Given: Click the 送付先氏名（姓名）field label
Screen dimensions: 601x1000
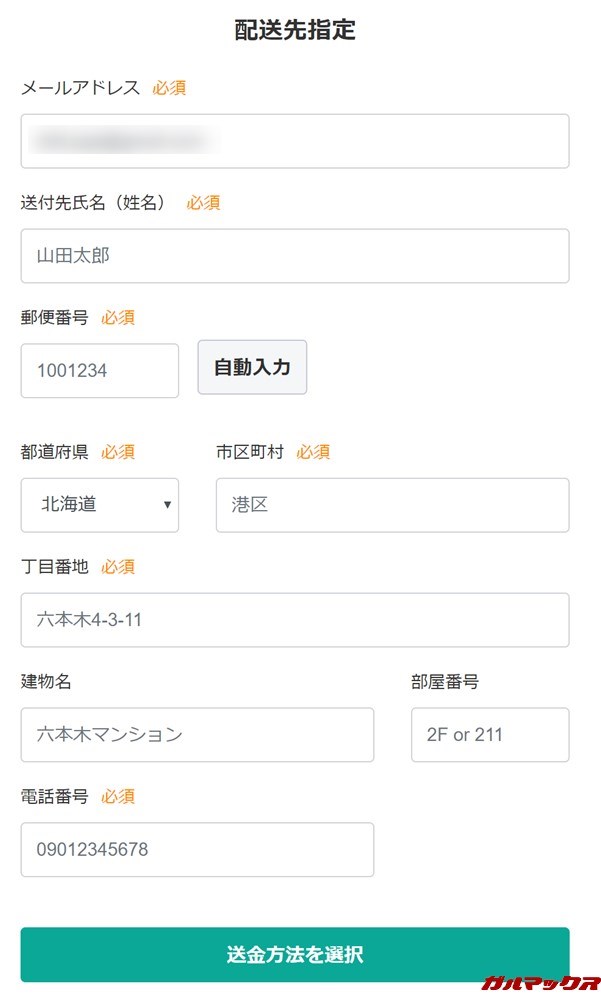Looking at the screenshot, I should [x=93, y=202].
